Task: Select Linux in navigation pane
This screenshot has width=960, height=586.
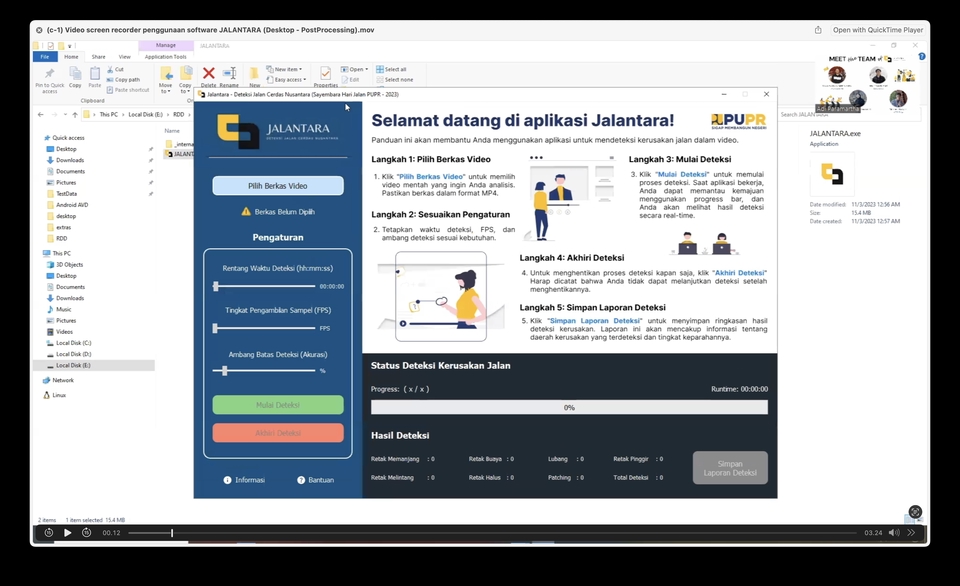Action: (x=59, y=395)
